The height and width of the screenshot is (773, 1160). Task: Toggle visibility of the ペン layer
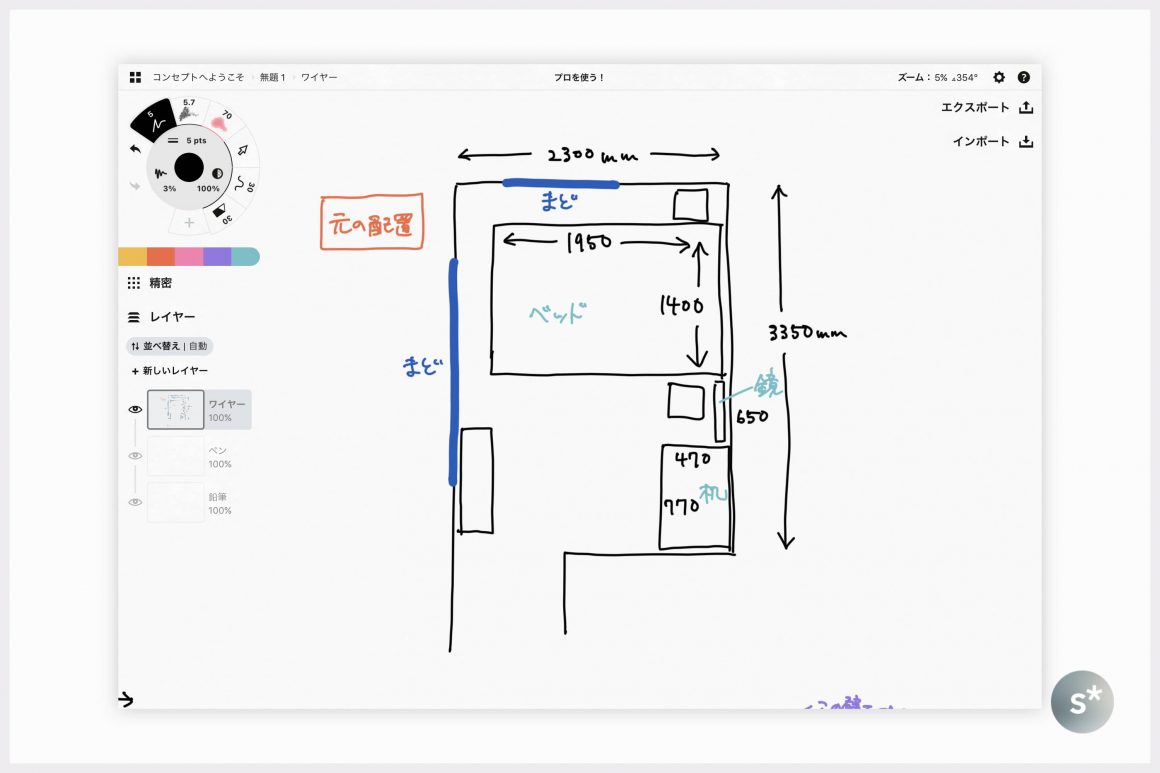pos(135,456)
